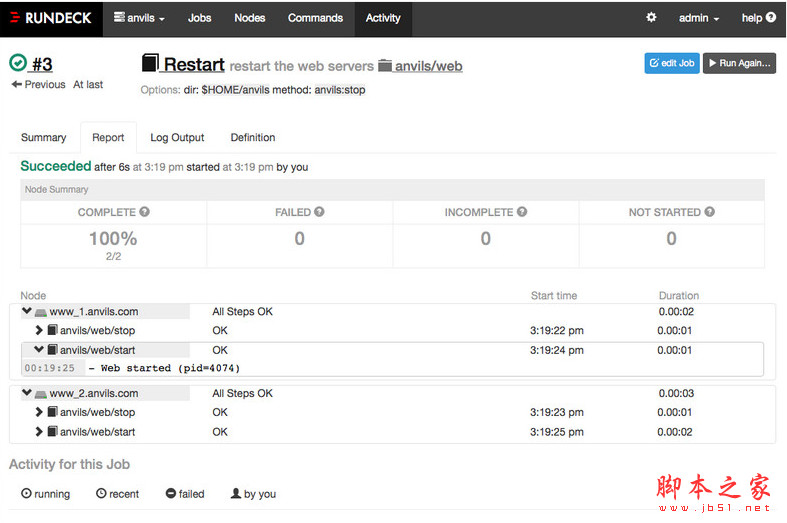Open the Restart job title link
The image size is (787, 523).
194,65
